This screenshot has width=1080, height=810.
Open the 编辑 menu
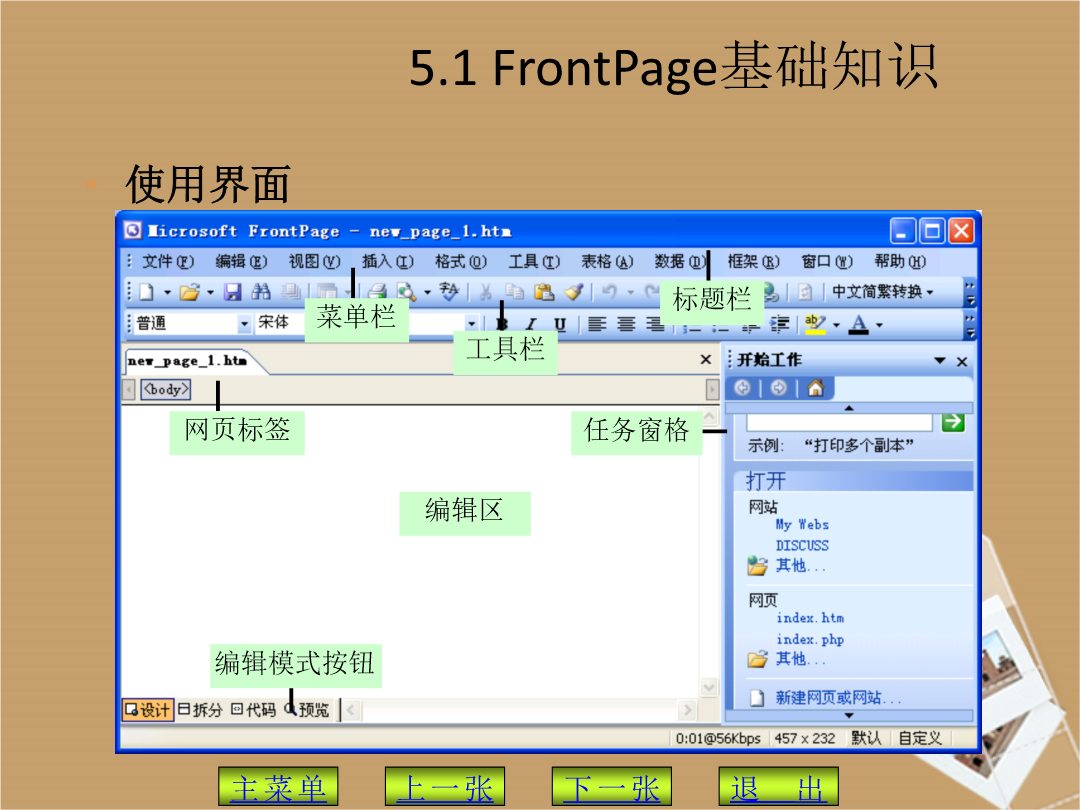241,262
